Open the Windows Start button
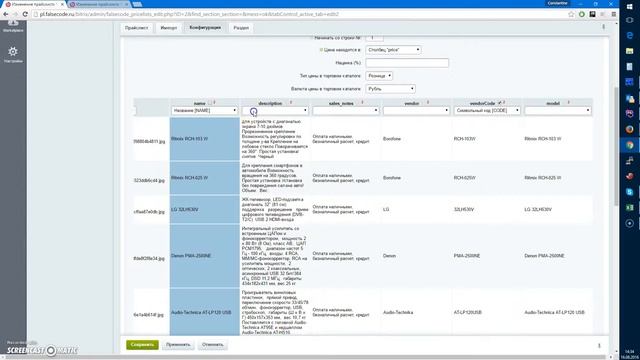Image resolution: width=640 pixels, height=360 pixels. 629,7
